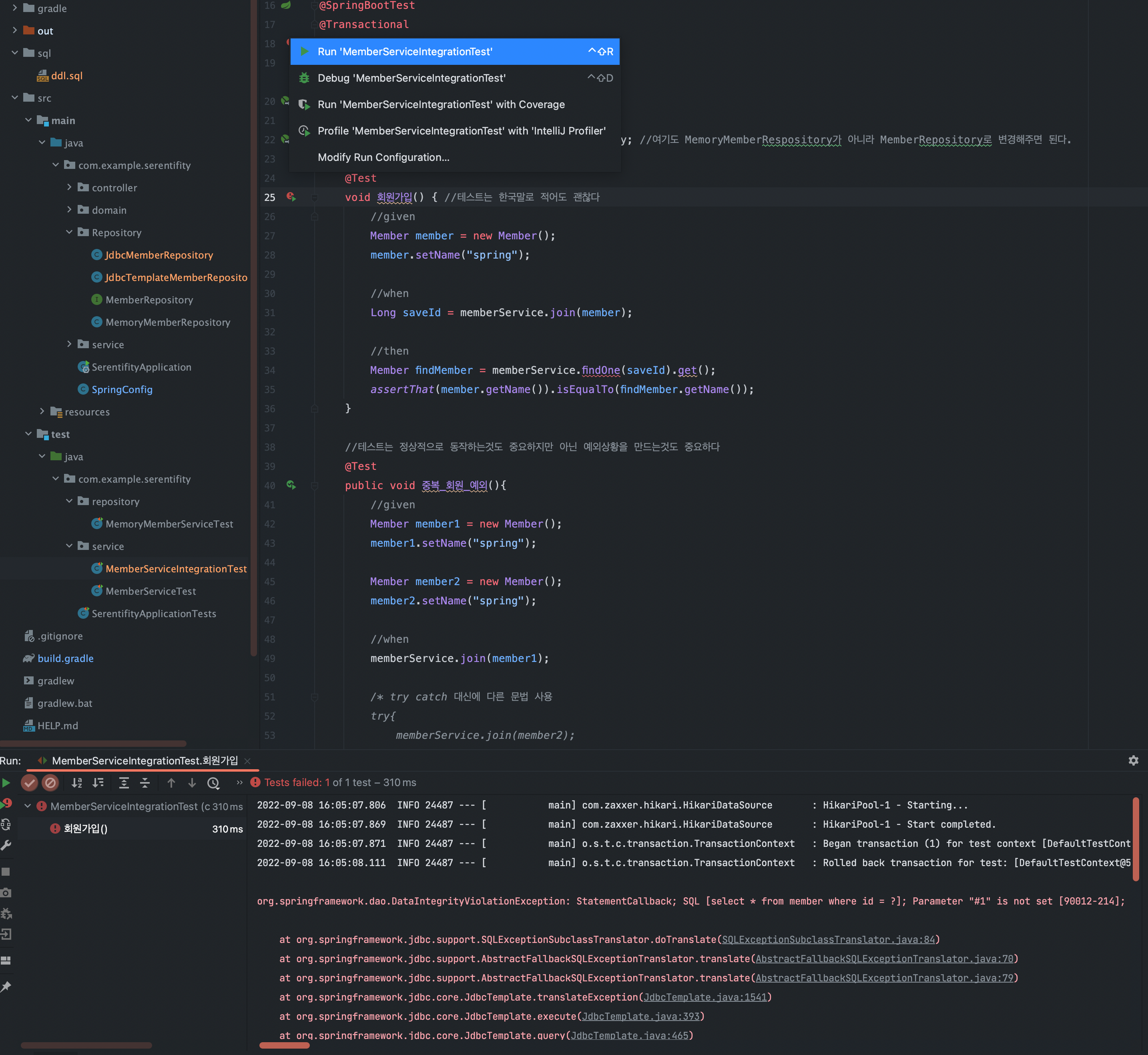Image resolution: width=1148 pixels, height=1055 pixels.
Task: Click the Stop square icon in Run sidebar
Action: (x=6, y=872)
